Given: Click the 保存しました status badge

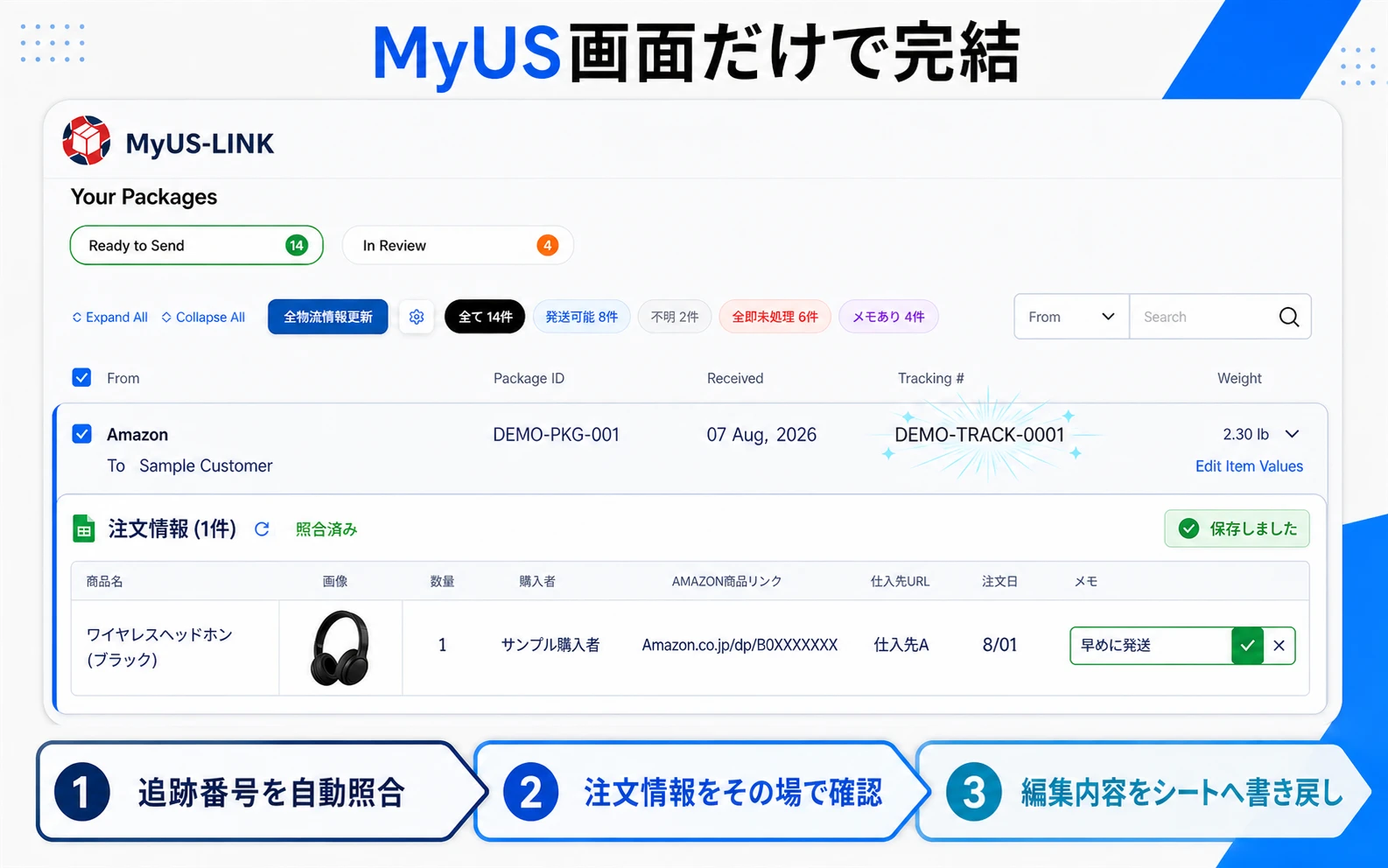Looking at the screenshot, I should (1237, 528).
